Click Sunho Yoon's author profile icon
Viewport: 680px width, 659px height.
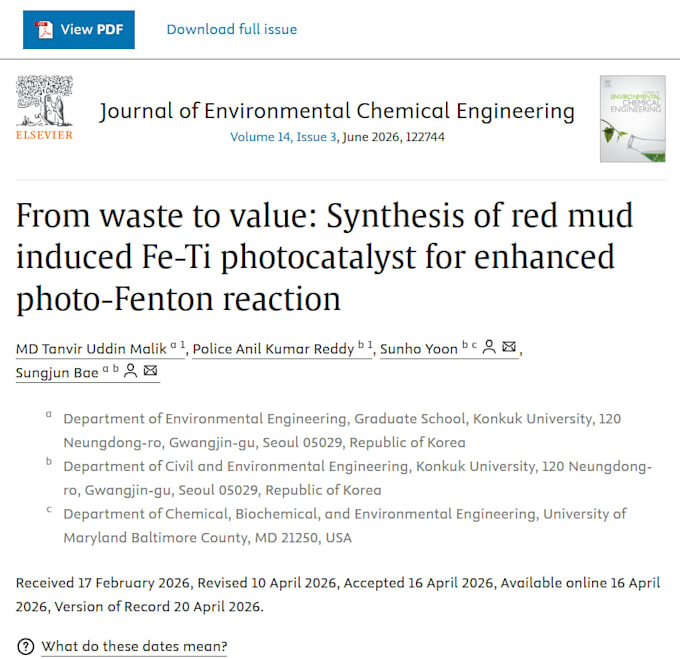point(489,346)
